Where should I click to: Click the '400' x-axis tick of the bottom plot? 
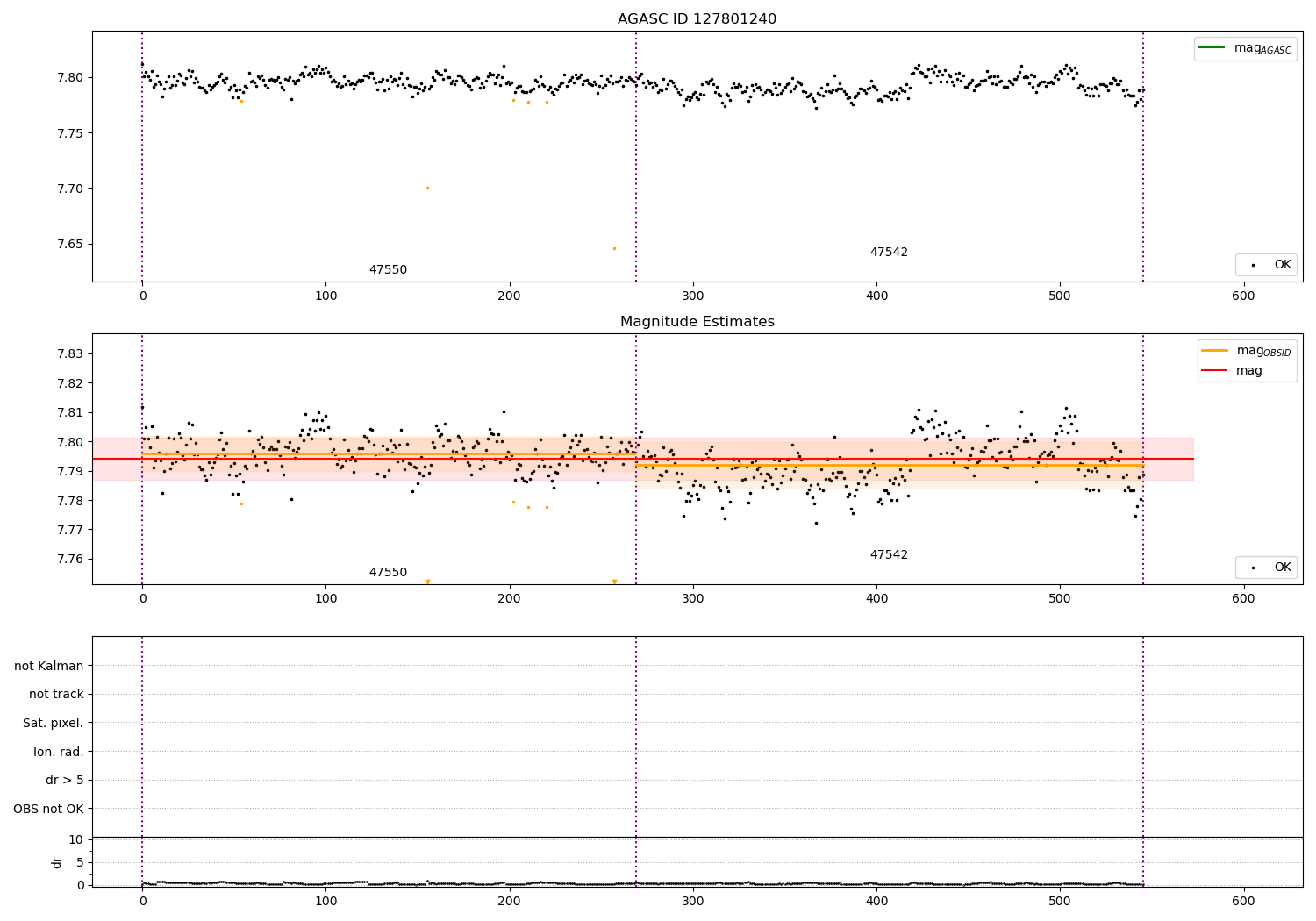(876, 900)
